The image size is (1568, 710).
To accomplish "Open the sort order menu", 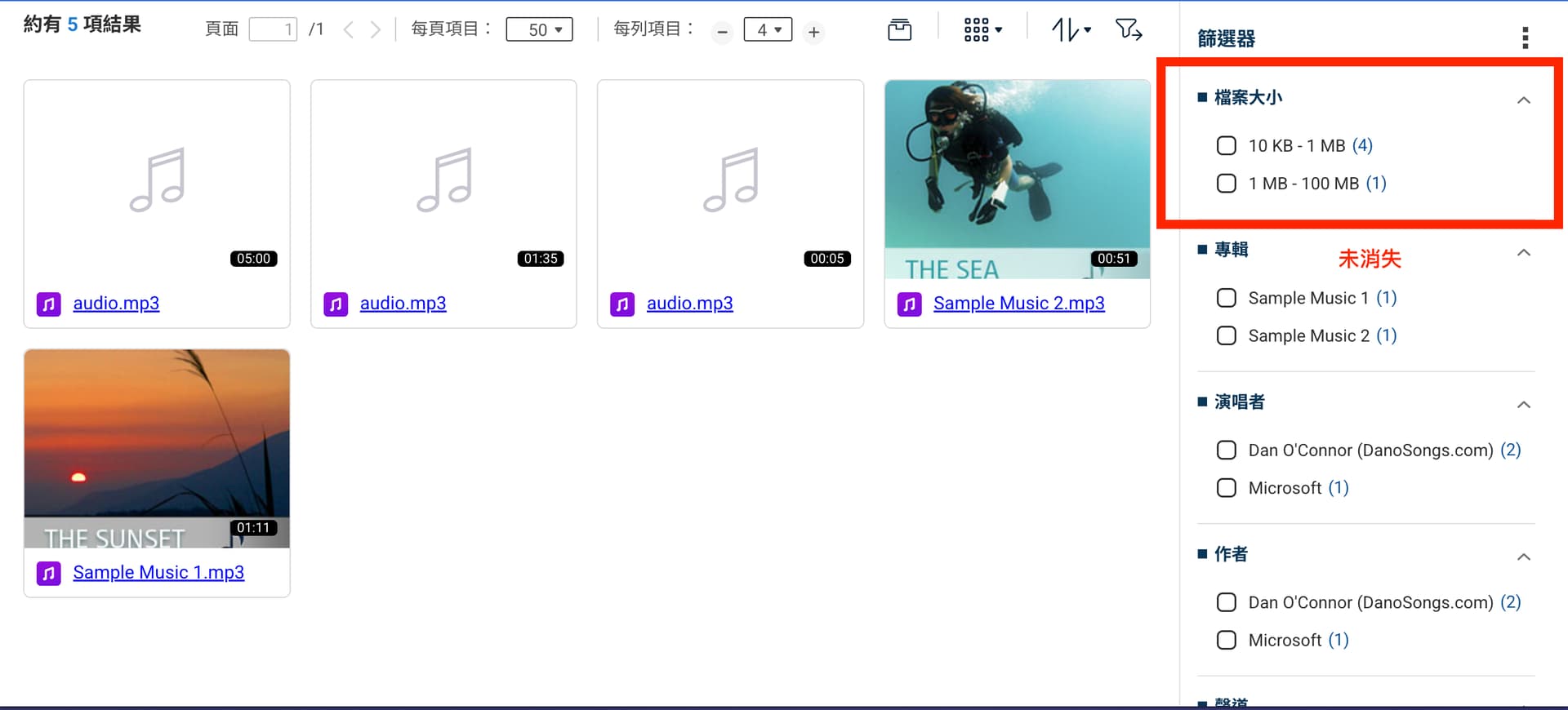I will coord(1071,30).
